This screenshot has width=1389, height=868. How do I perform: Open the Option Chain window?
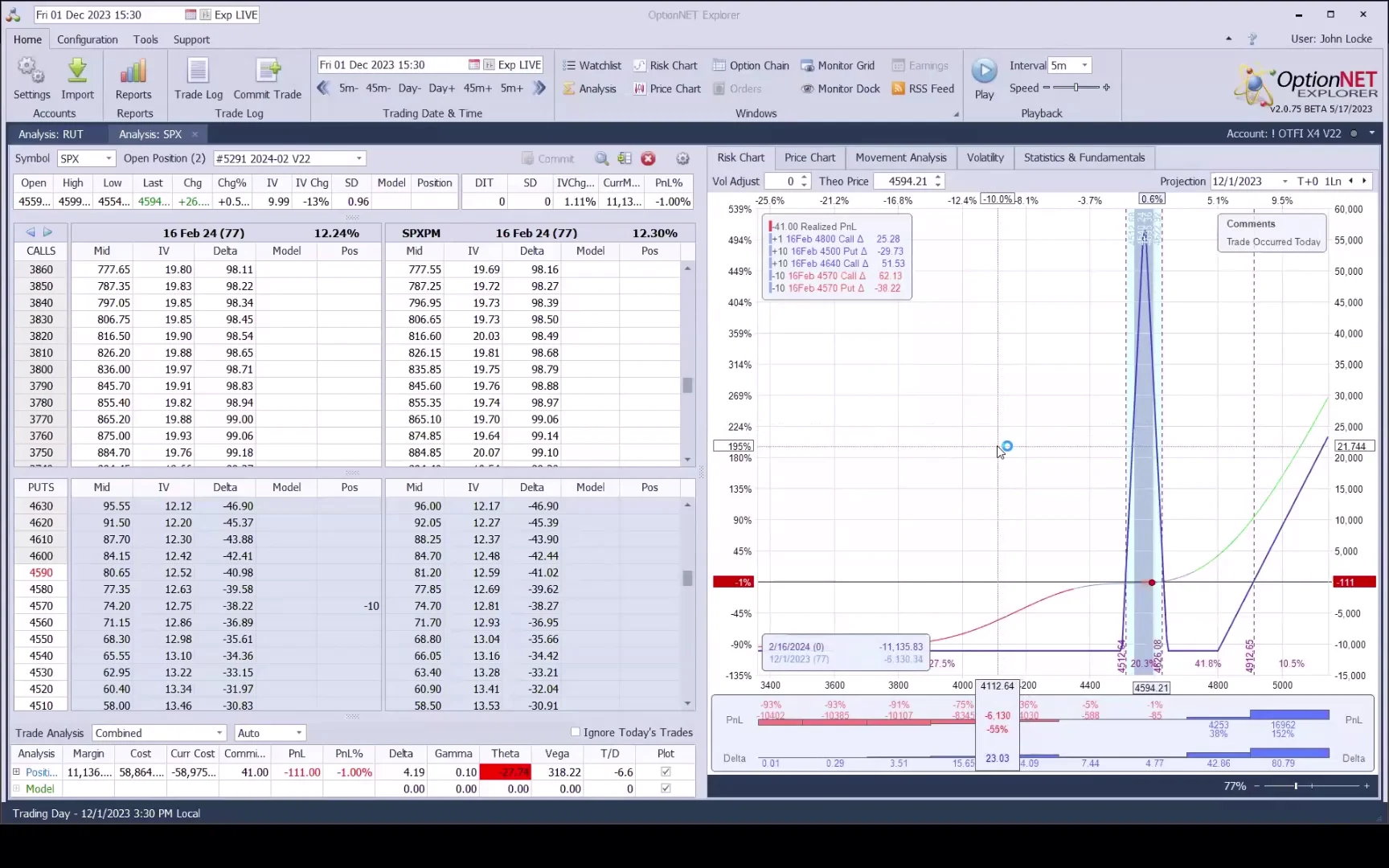coord(751,65)
